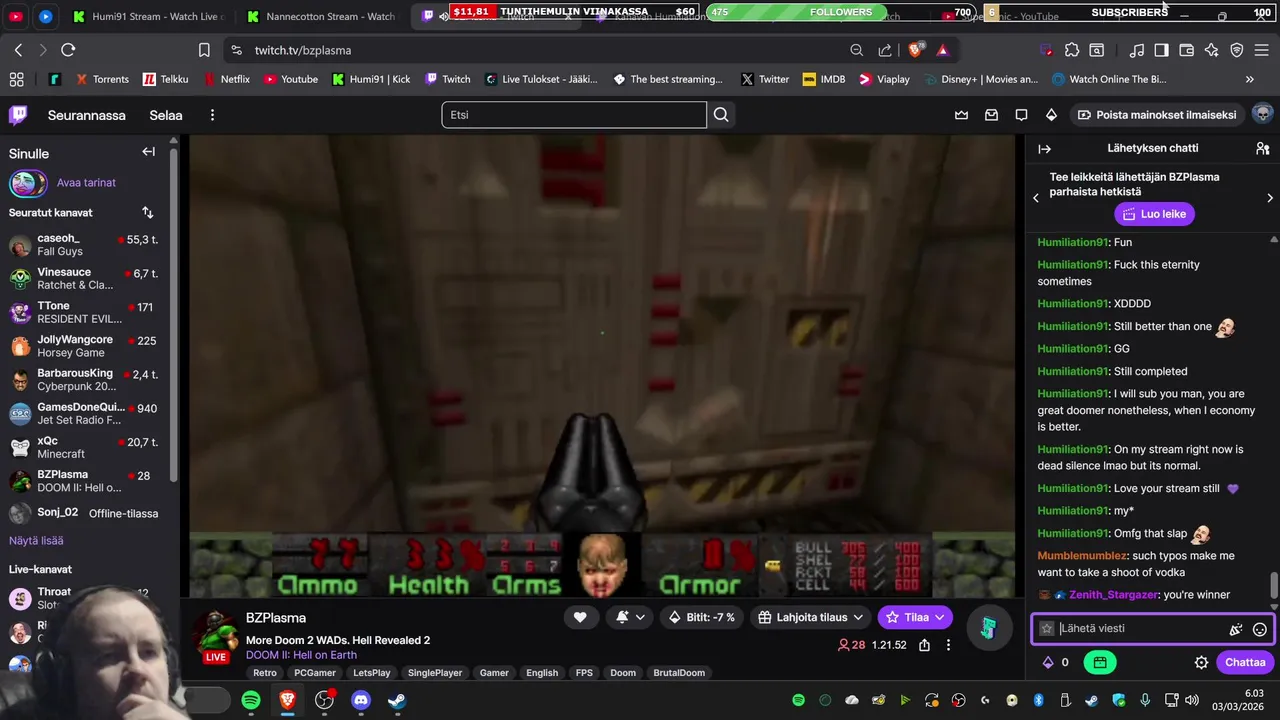Screen dimensions: 1280x720
Task: Show hidden bookmarks with double chevron
Action: (1250, 79)
